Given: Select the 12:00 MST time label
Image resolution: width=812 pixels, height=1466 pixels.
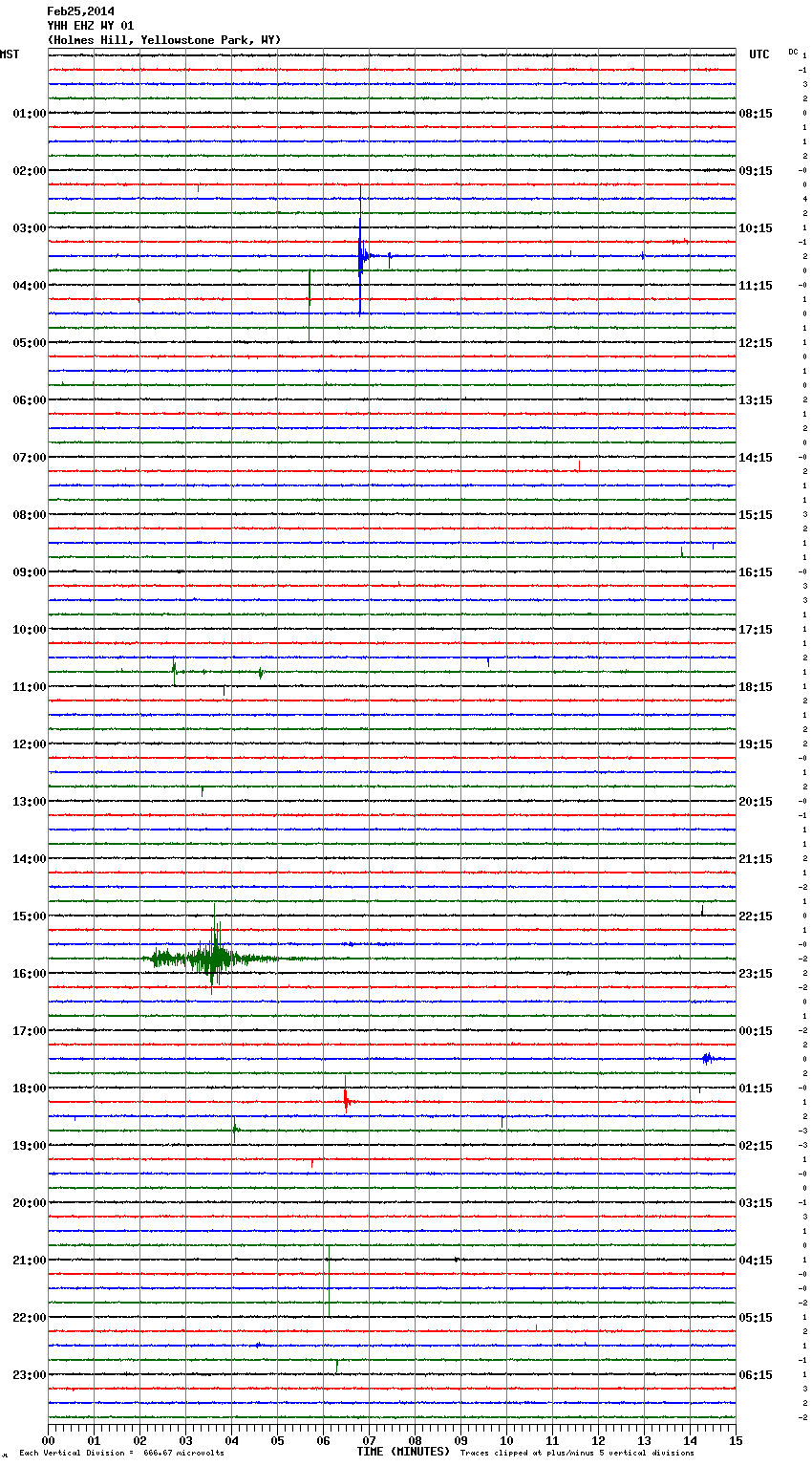Looking at the screenshot, I should pos(30,744).
